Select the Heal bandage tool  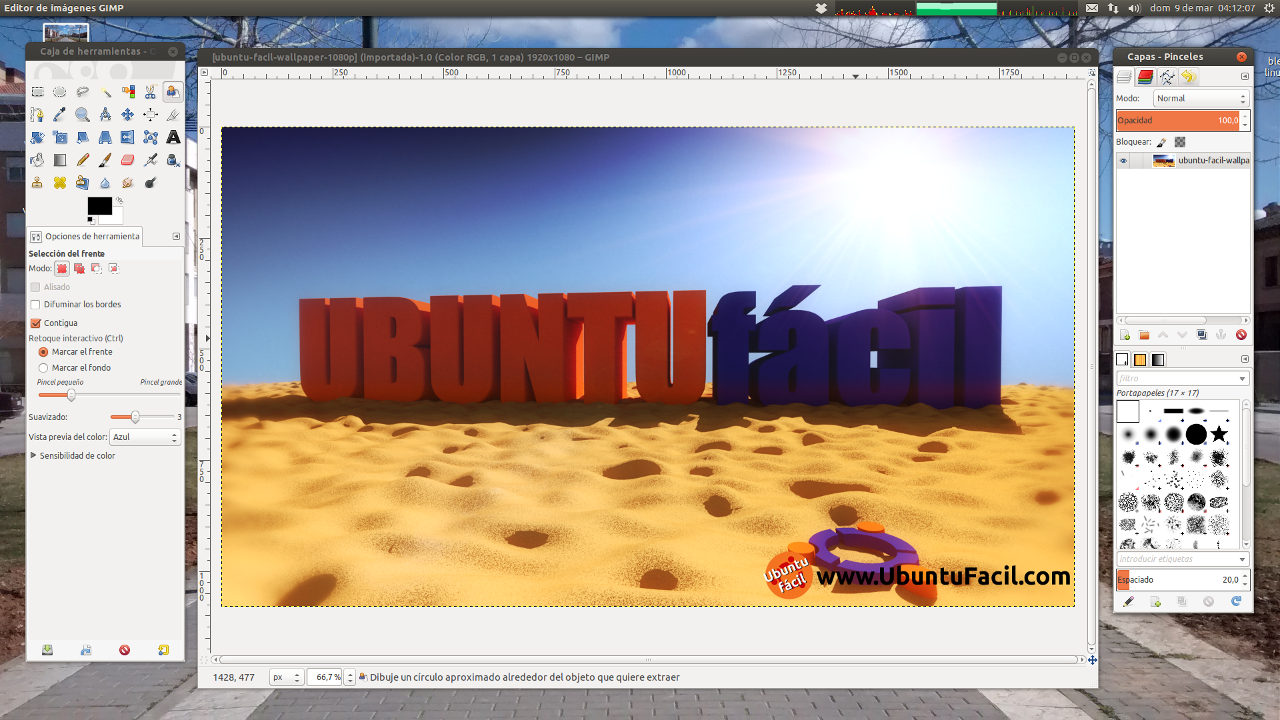coord(60,183)
